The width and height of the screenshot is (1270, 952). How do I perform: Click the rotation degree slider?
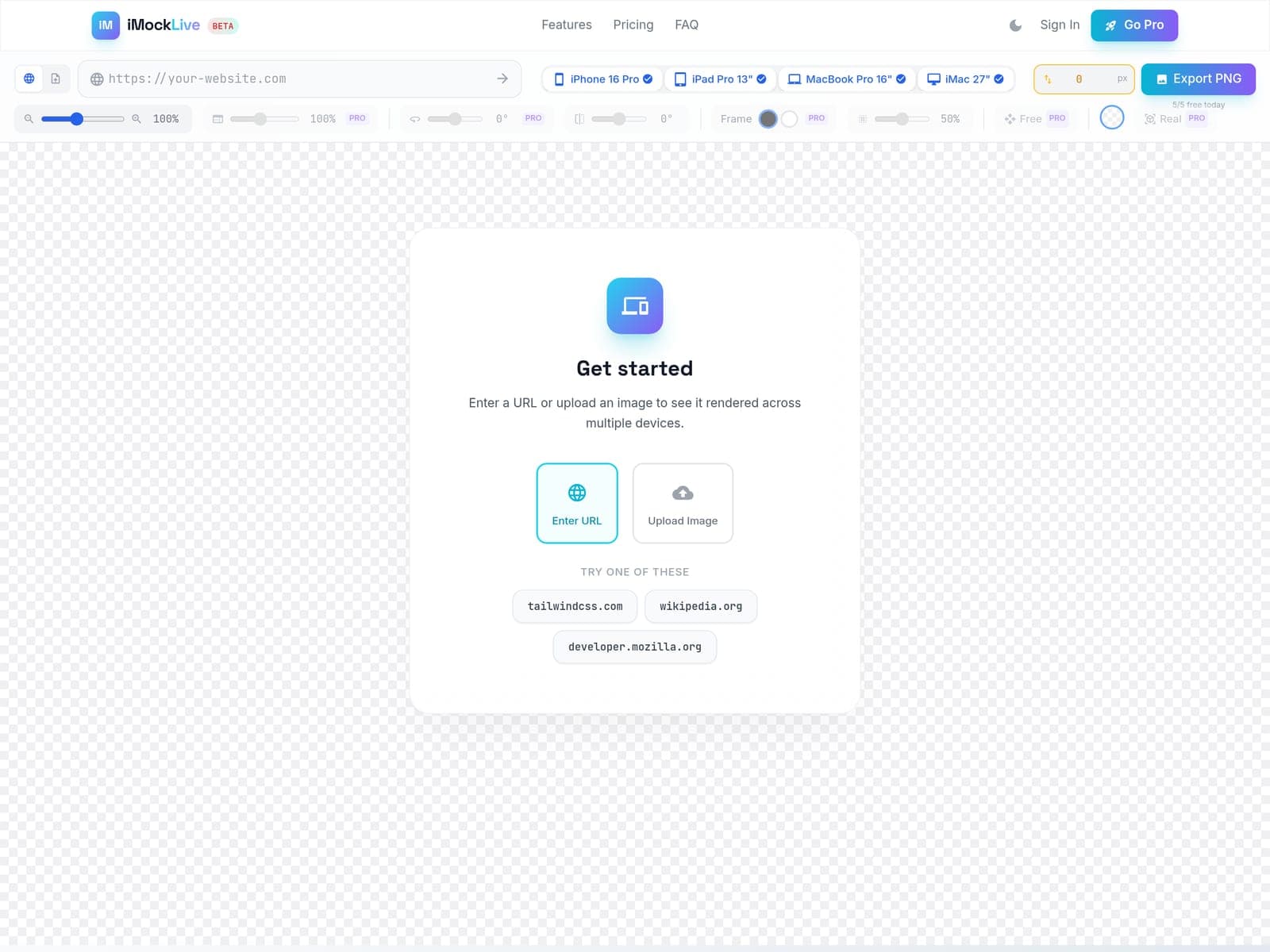click(455, 119)
